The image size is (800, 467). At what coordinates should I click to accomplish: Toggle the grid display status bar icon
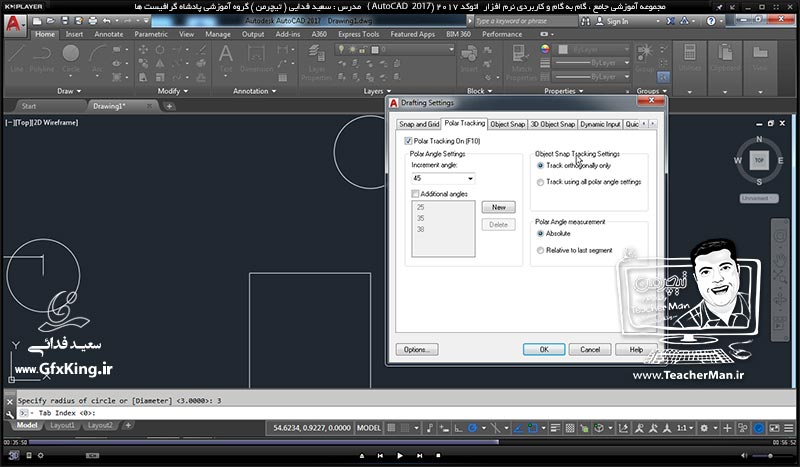pos(391,428)
